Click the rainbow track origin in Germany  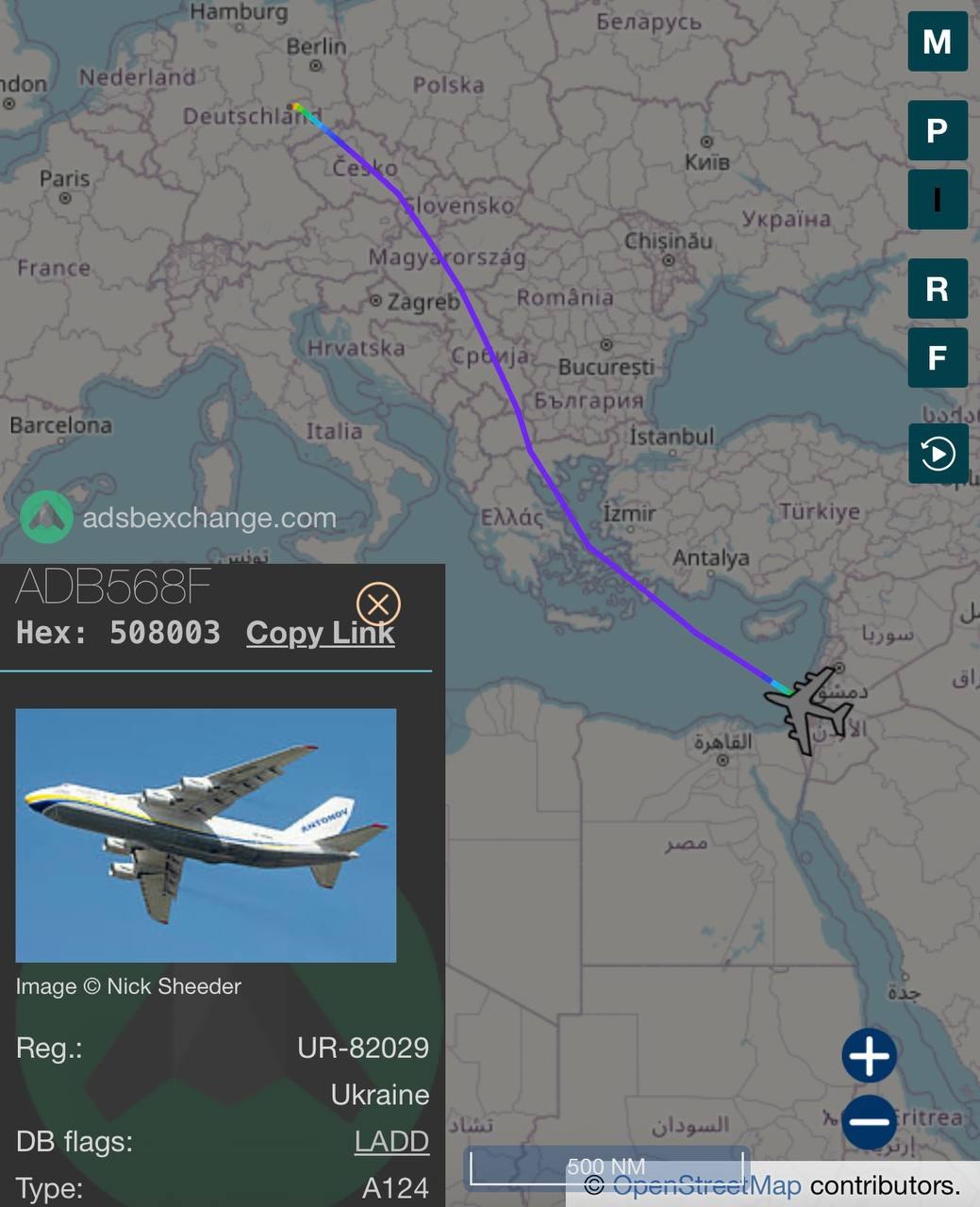(x=298, y=109)
